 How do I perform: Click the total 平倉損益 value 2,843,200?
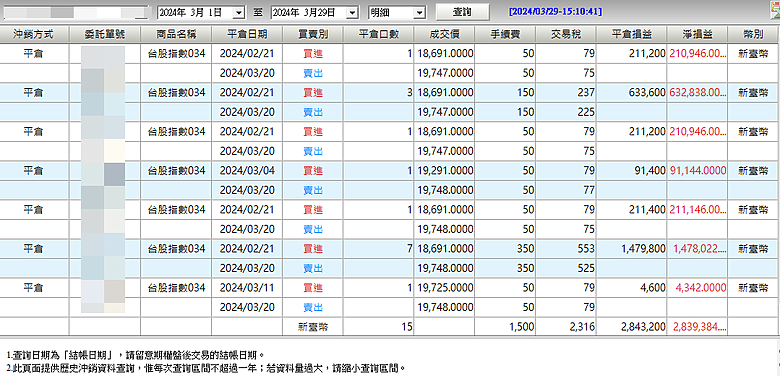point(632,327)
